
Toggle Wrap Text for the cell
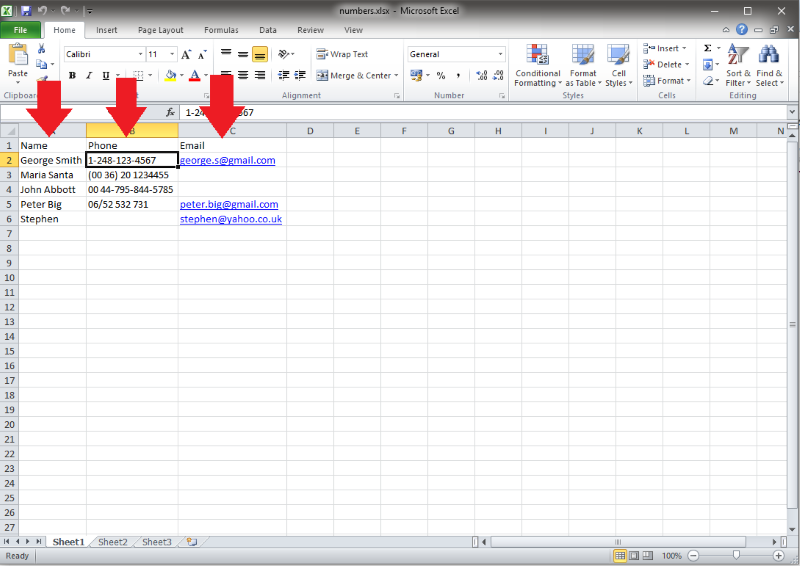coord(342,54)
